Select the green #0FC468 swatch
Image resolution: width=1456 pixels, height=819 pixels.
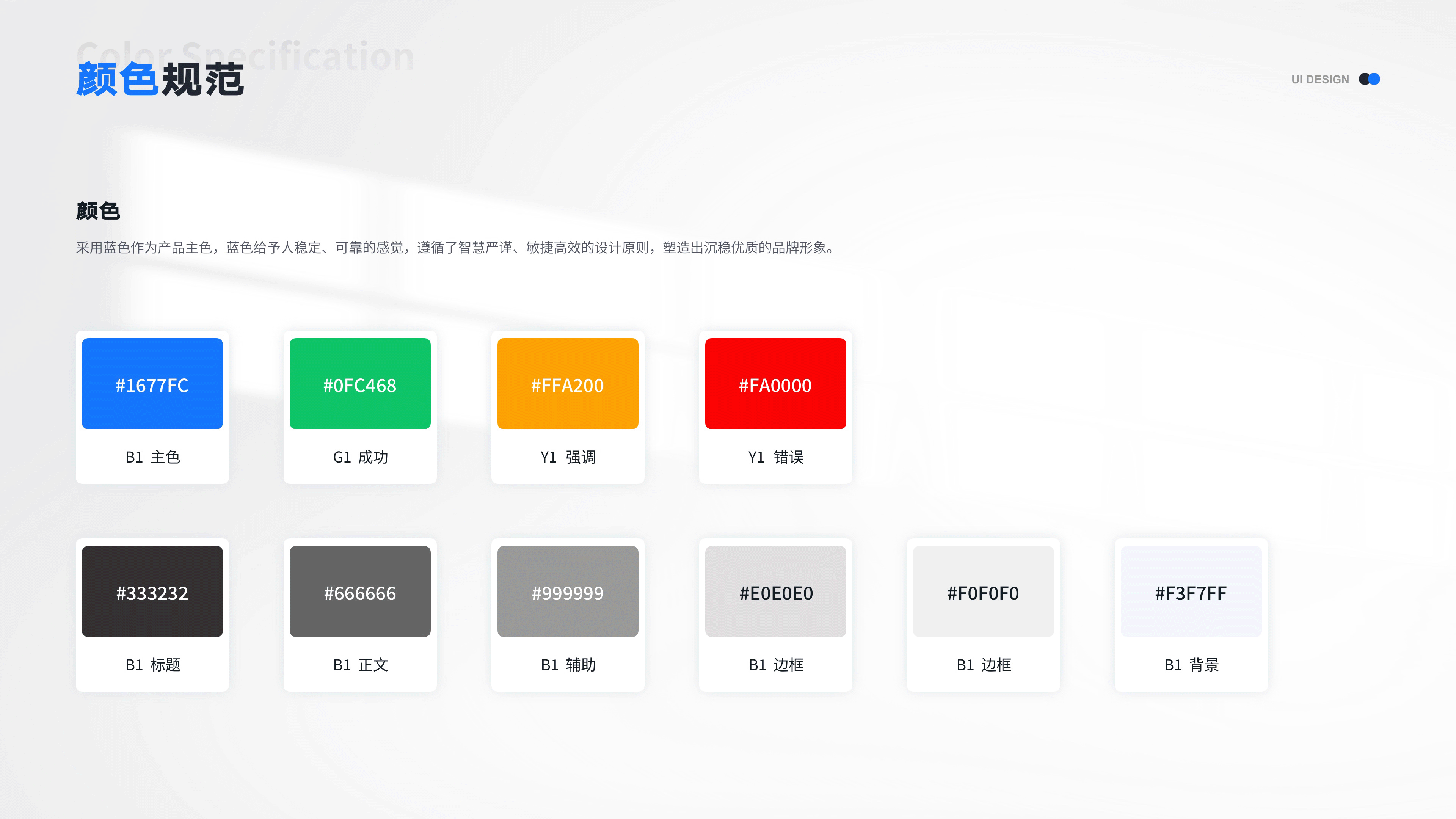click(359, 383)
